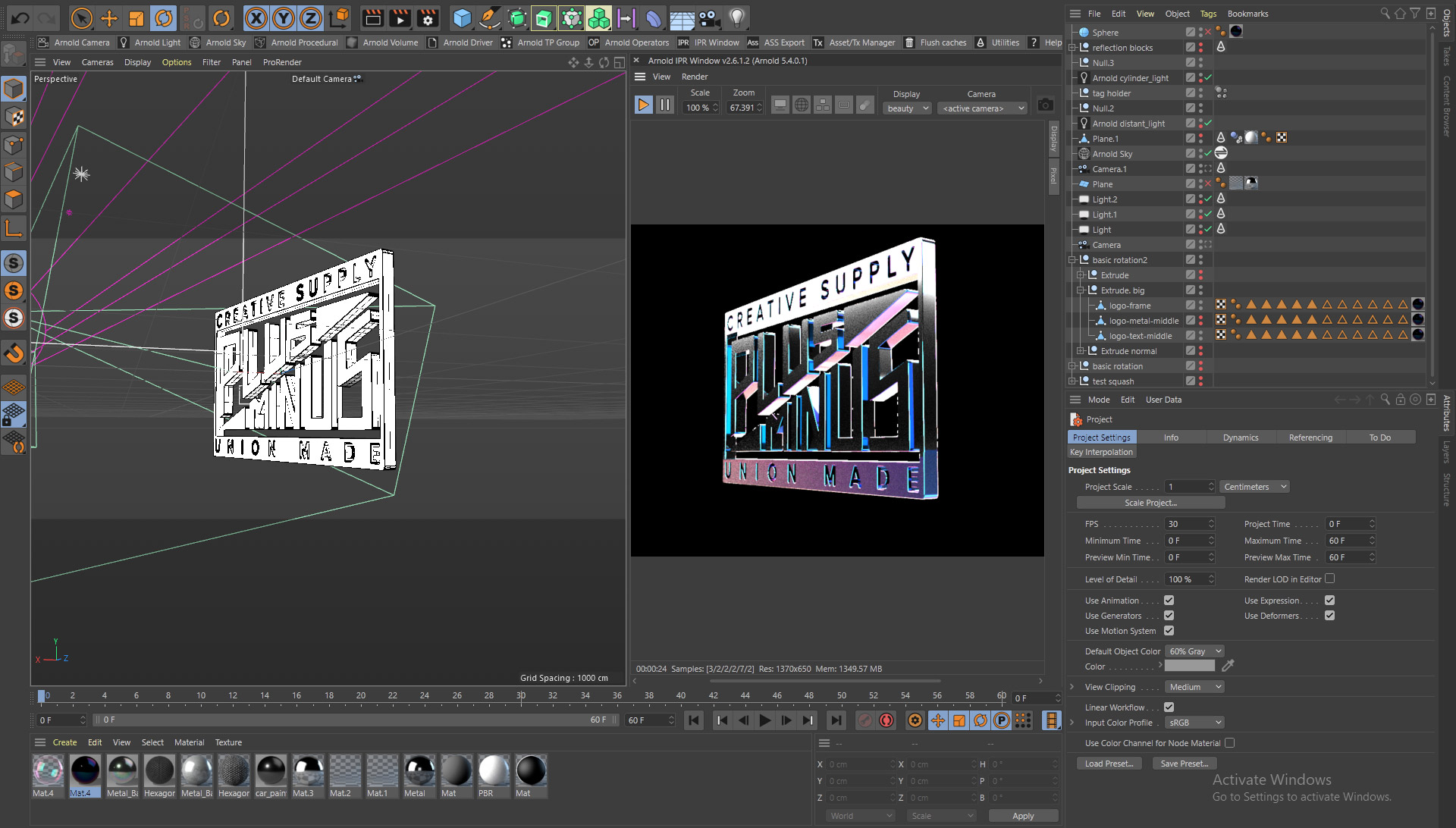Toggle the X axis lock
The image size is (1456, 828).
click(x=256, y=18)
